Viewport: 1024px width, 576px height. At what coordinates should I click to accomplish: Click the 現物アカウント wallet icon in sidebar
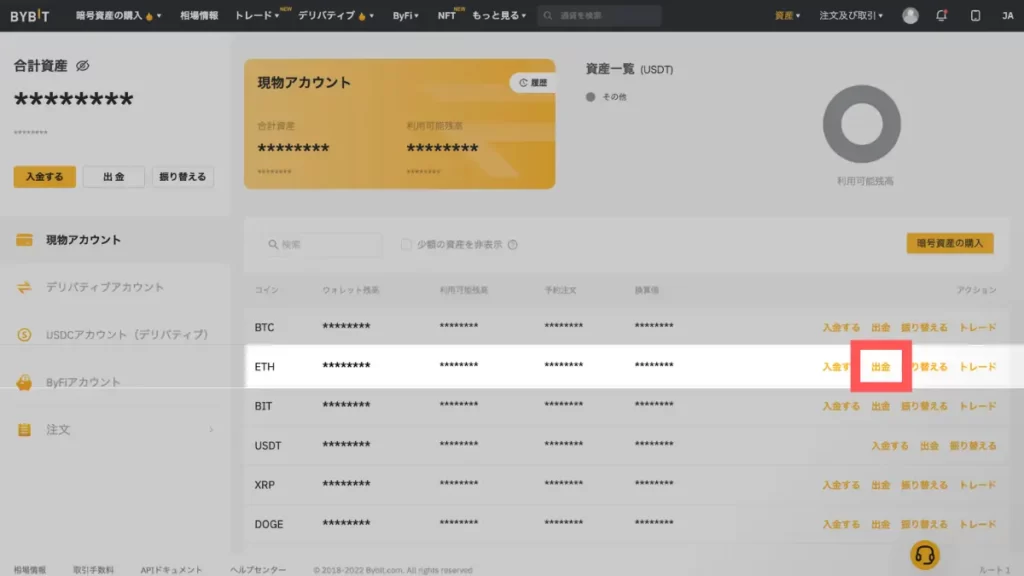[24, 240]
